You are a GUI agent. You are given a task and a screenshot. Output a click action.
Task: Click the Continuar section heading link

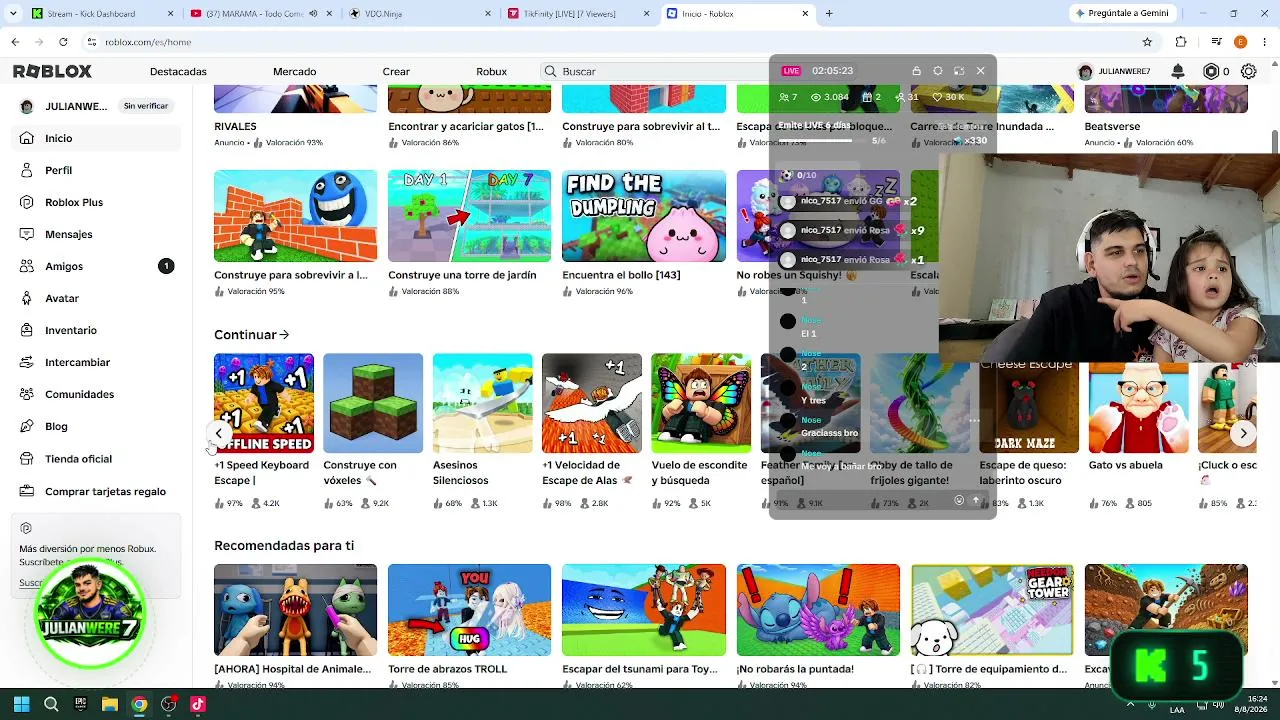[x=251, y=335]
